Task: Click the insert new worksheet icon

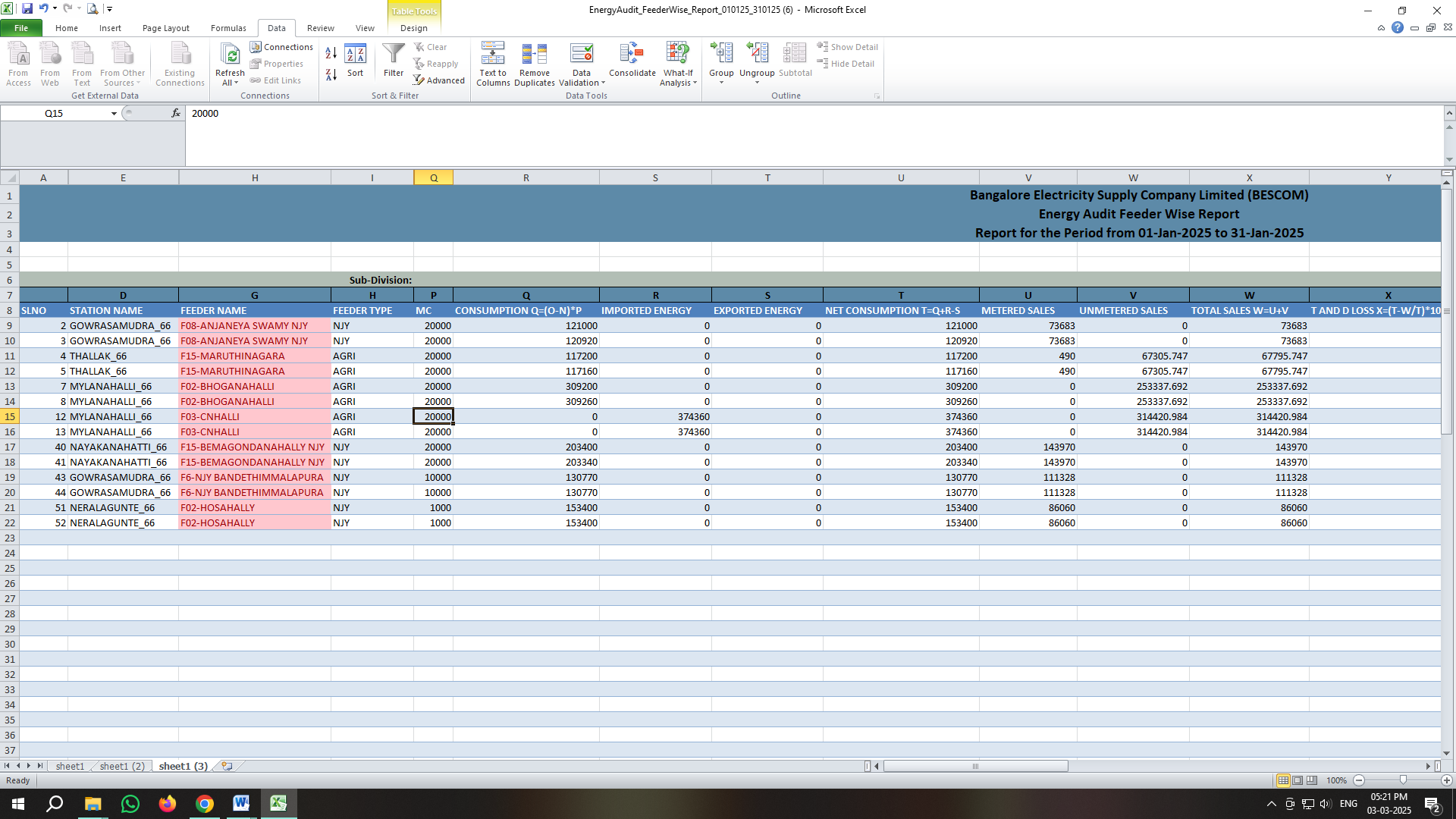Action: [227, 766]
